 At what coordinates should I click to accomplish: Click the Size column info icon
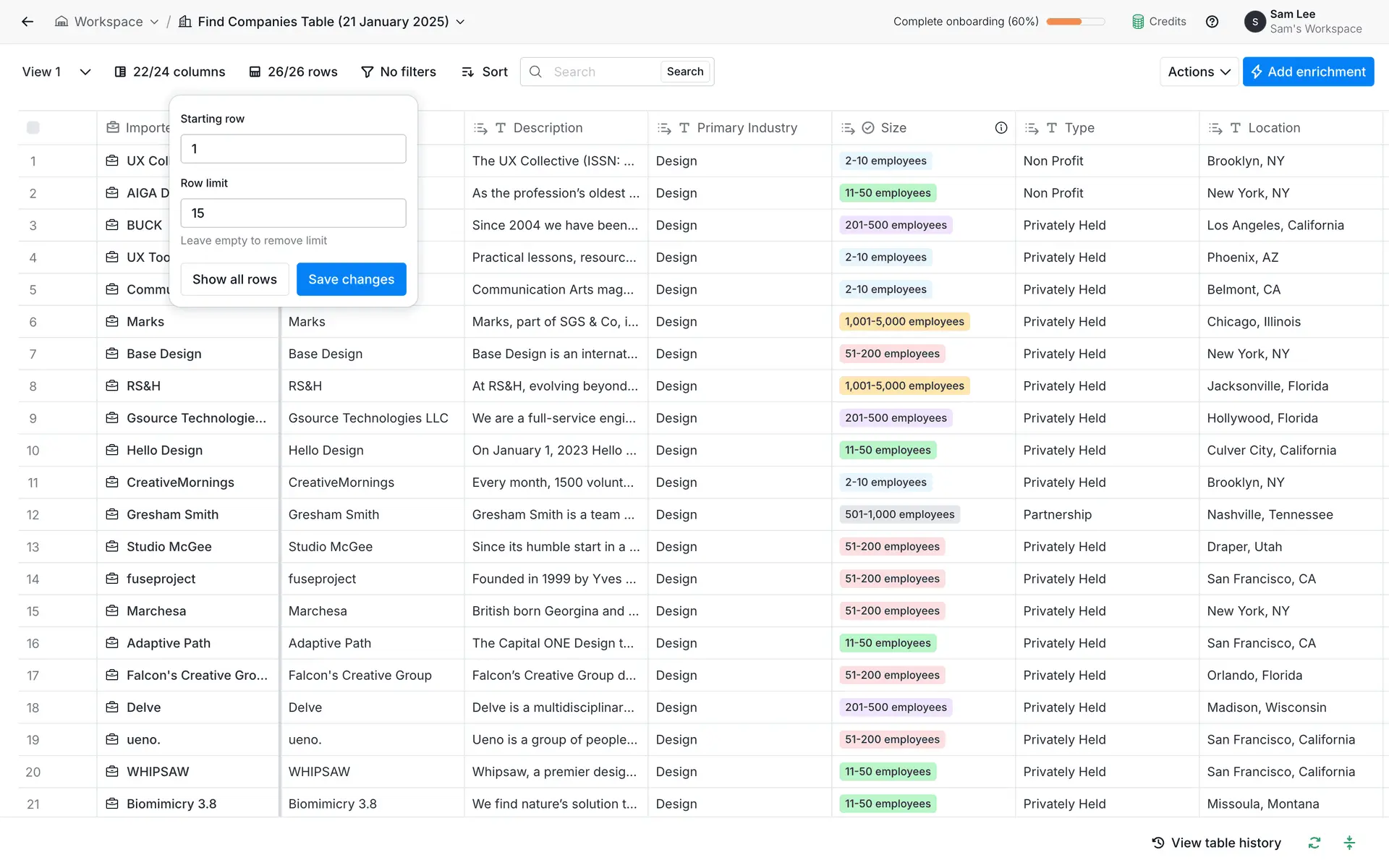(x=1001, y=128)
